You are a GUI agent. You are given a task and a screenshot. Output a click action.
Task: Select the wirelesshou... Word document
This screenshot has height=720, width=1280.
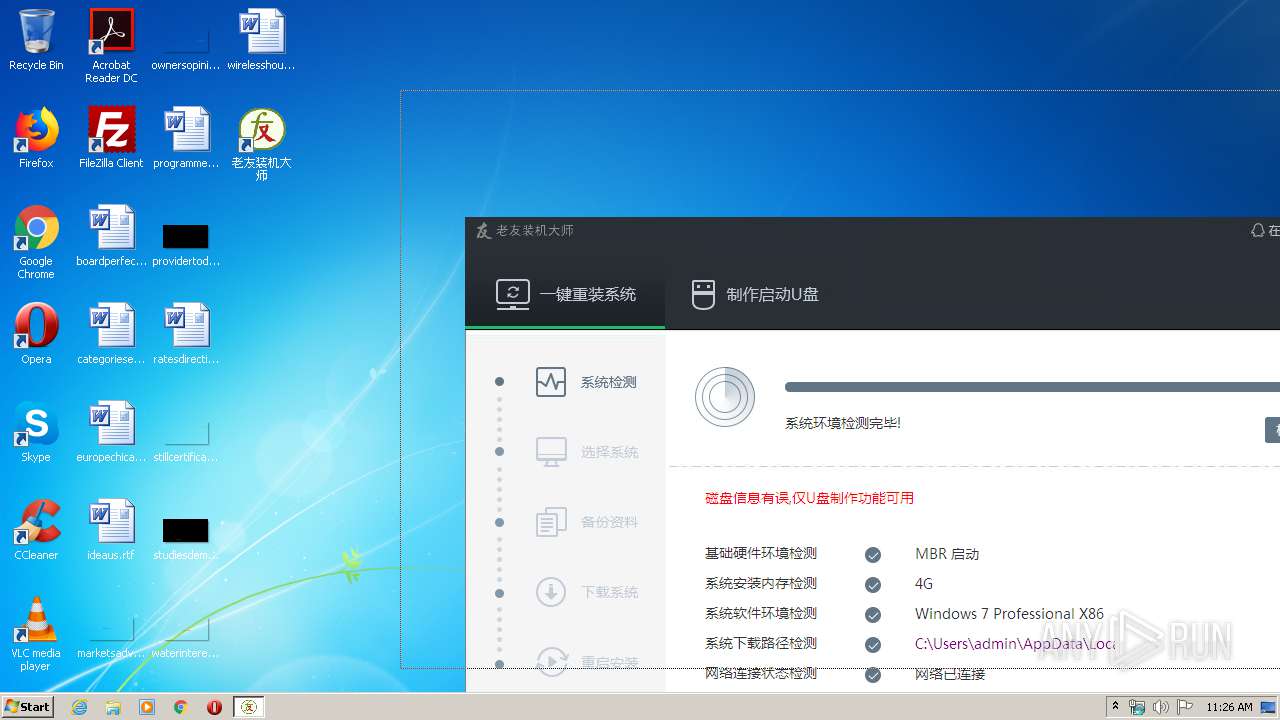coord(261,41)
